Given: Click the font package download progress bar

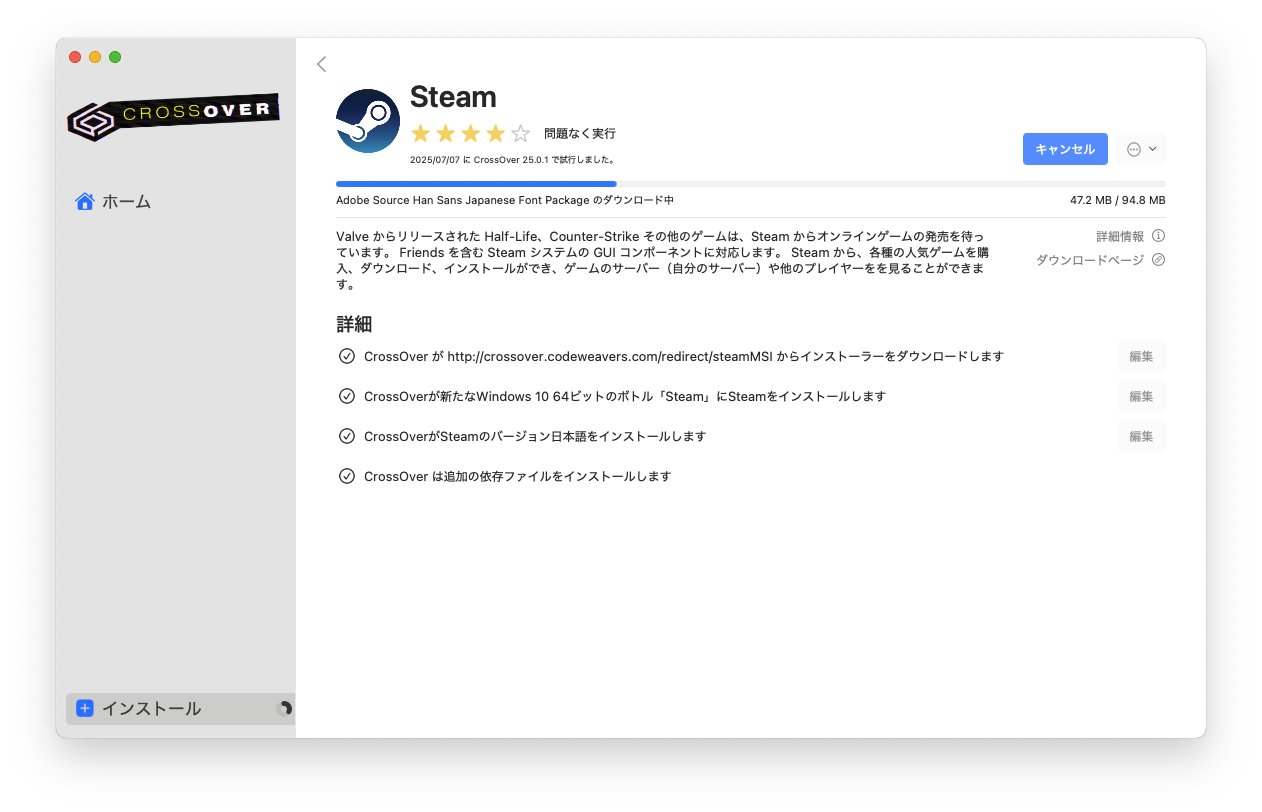Looking at the screenshot, I should pyautogui.click(x=750, y=184).
